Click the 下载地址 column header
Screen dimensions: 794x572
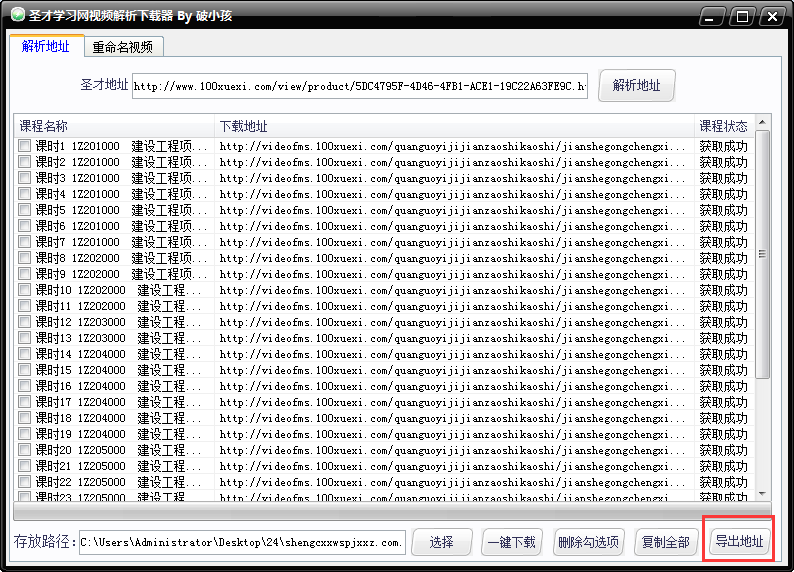454,126
